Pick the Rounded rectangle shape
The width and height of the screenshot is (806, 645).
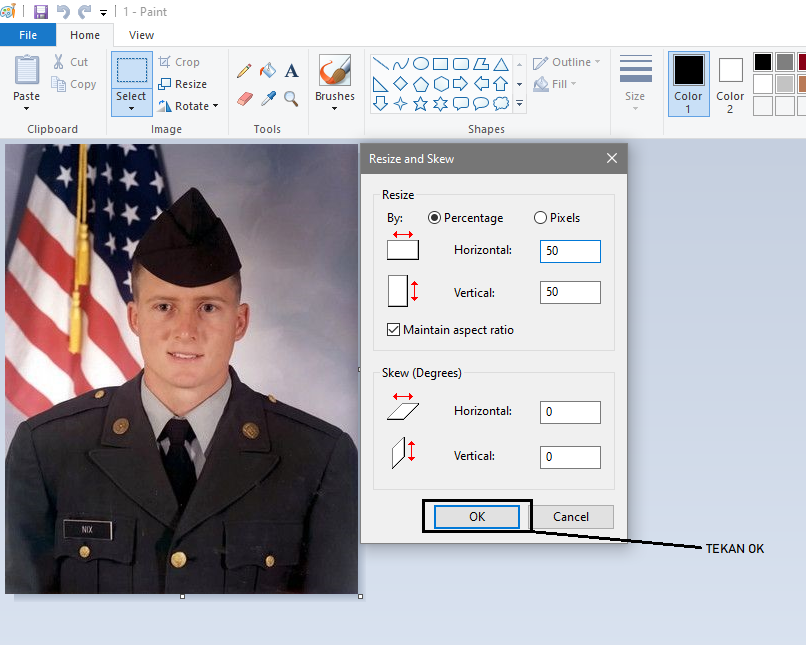point(461,64)
